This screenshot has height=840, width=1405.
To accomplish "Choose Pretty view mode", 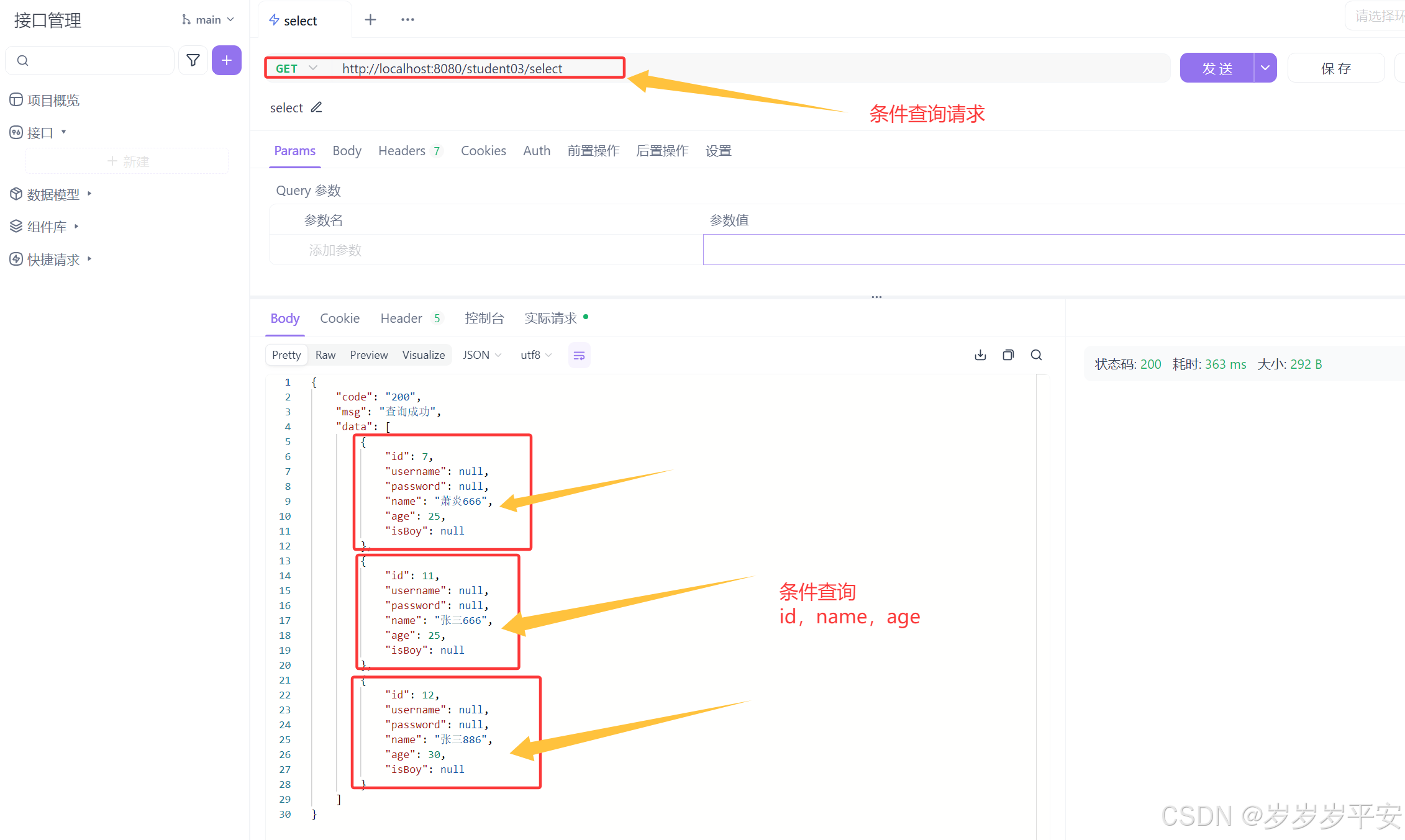I will pos(286,355).
